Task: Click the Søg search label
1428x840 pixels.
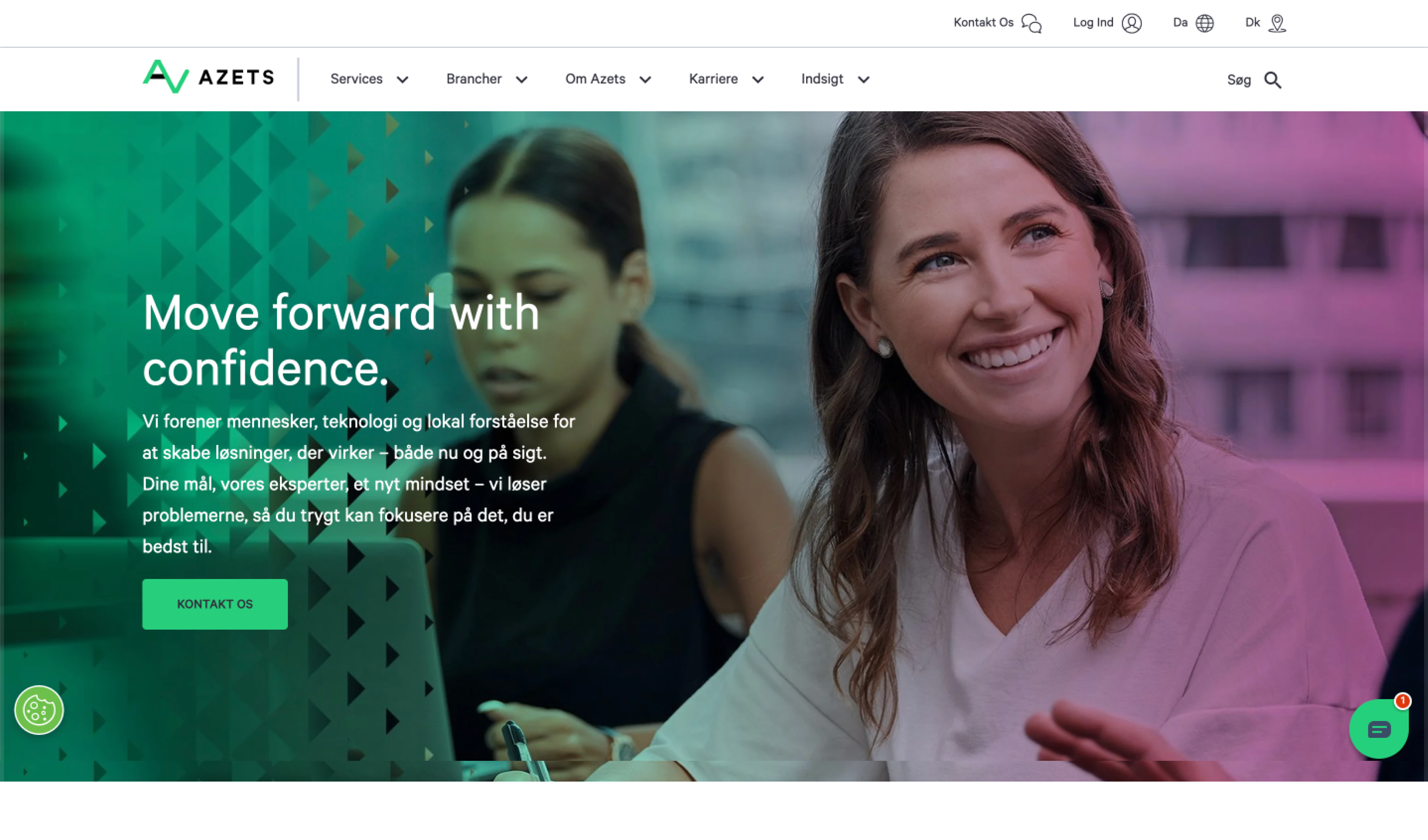Action: coord(1239,80)
